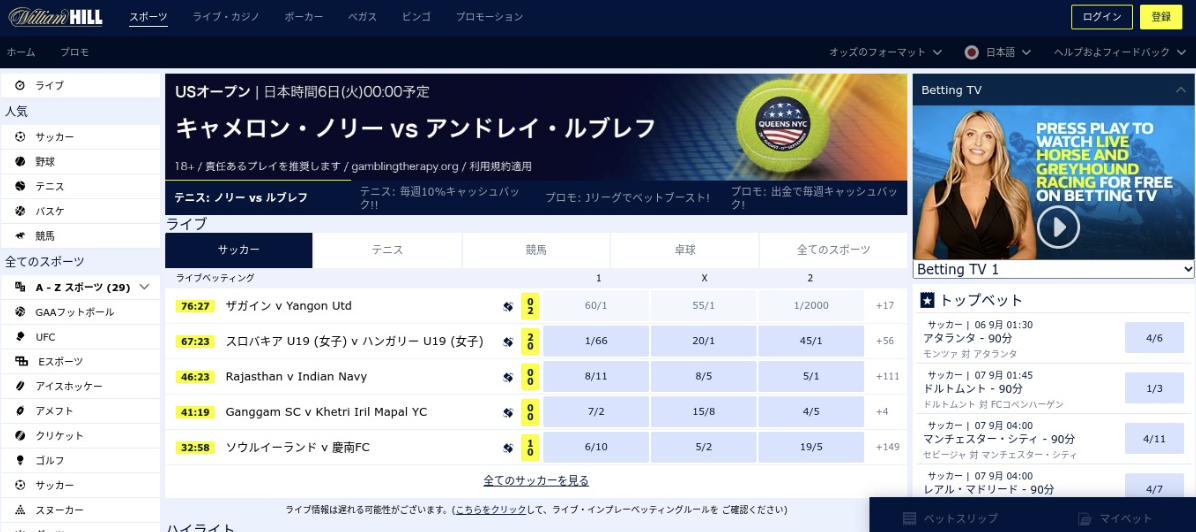
Task: Open 全てのサッカーを見る link
Action: pyautogui.click(x=536, y=481)
